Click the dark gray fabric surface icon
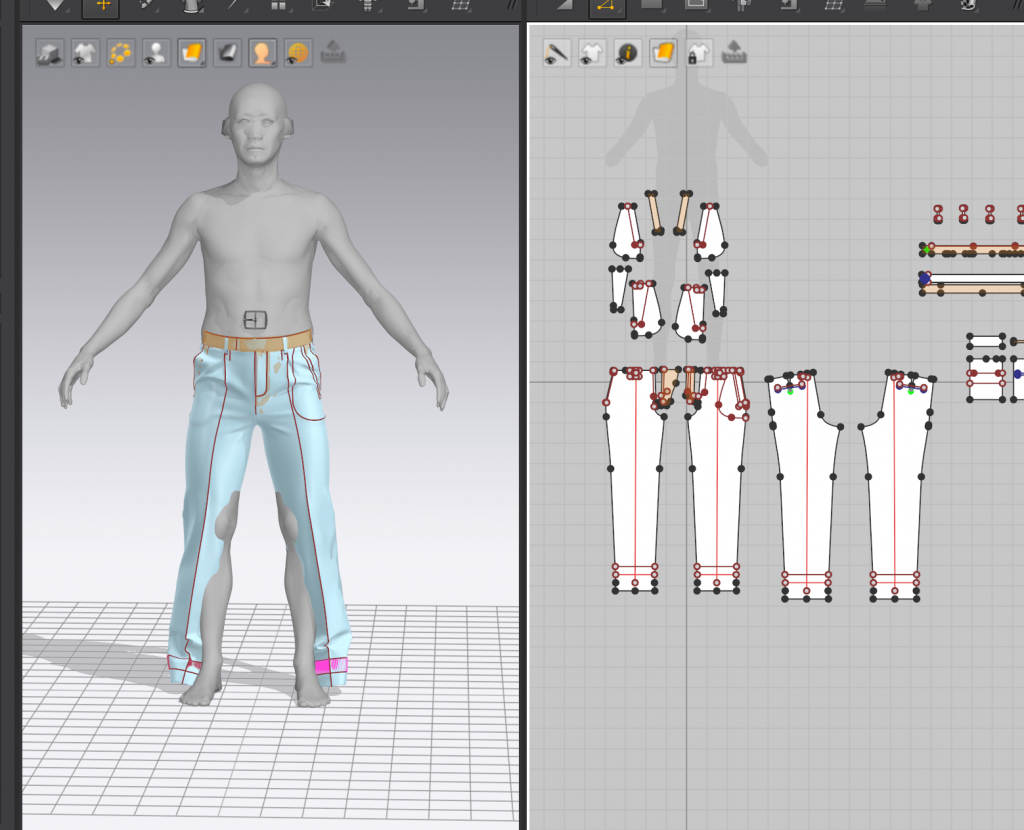 pos(227,53)
